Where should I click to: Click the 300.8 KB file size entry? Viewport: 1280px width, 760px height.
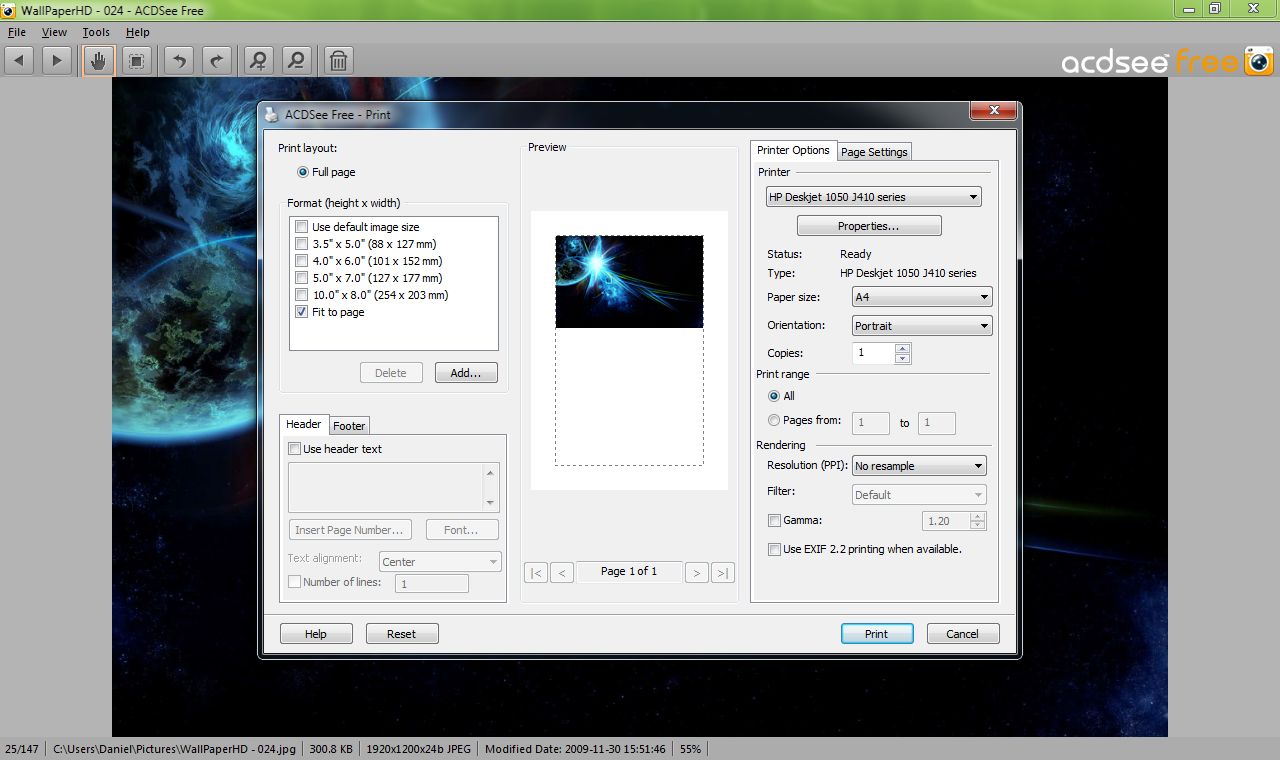pos(331,749)
